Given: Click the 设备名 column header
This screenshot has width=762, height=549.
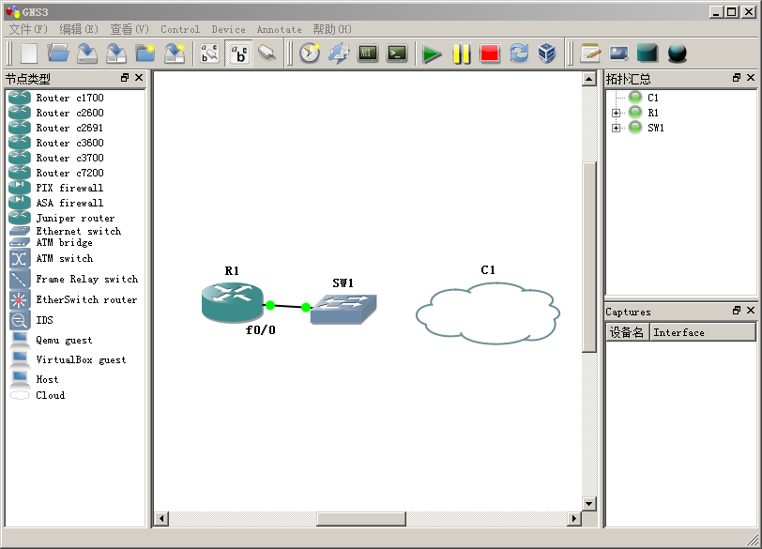Looking at the screenshot, I should [x=627, y=332].
